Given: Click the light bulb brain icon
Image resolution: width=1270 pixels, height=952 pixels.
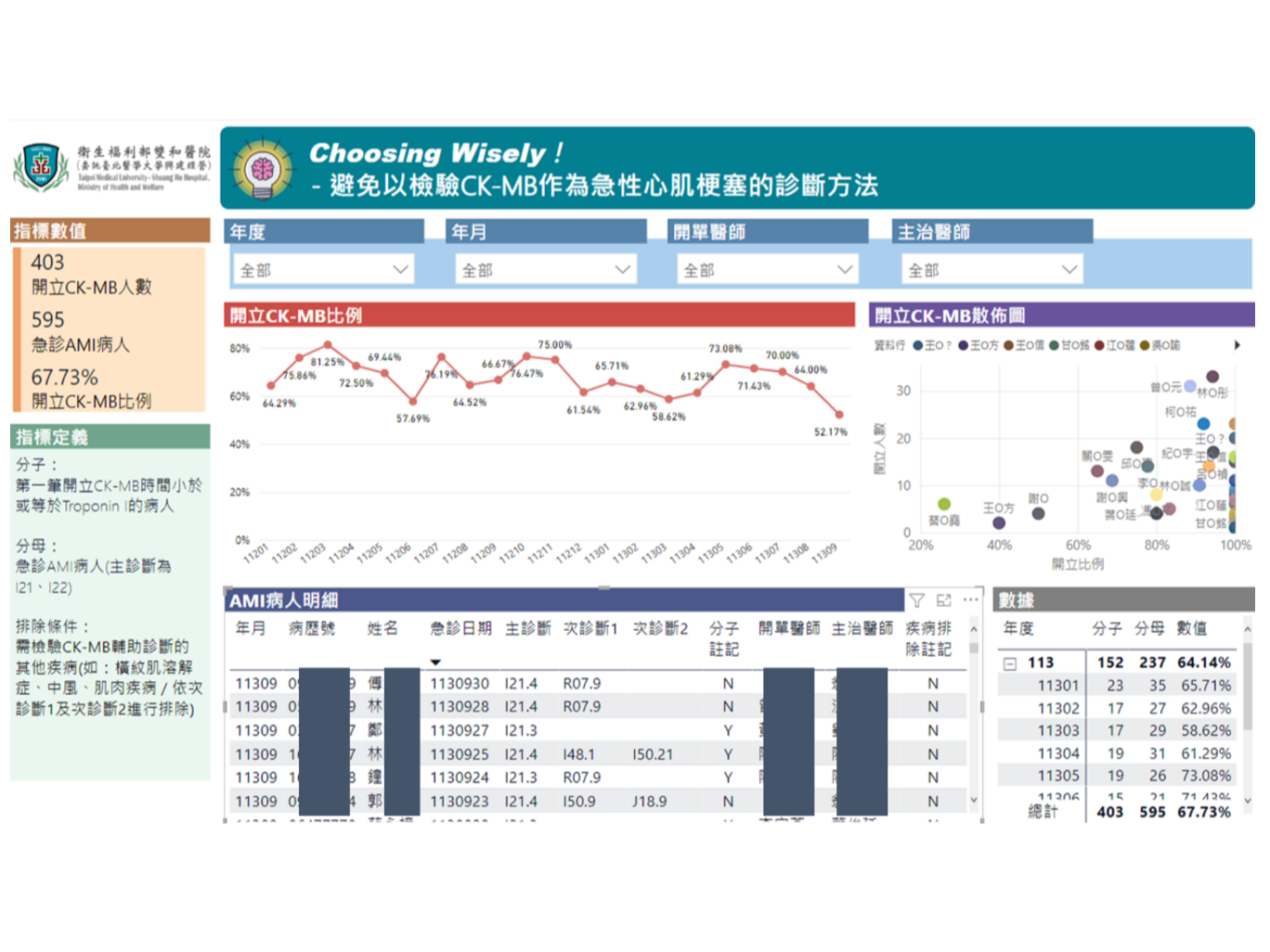Looking at the screenshot, I should coord(263,169).
